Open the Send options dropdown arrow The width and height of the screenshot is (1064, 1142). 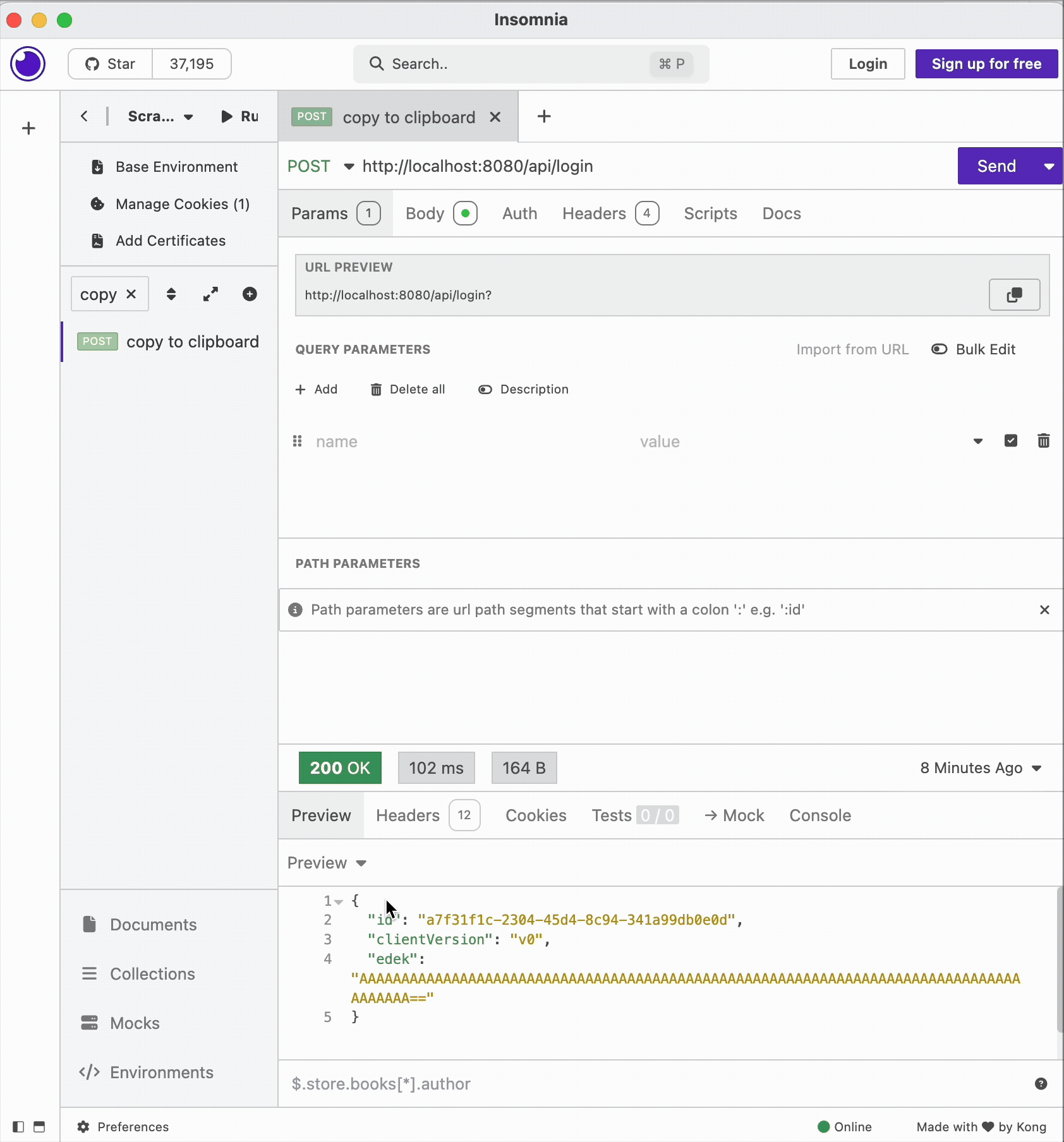[x=1049, y=166]
